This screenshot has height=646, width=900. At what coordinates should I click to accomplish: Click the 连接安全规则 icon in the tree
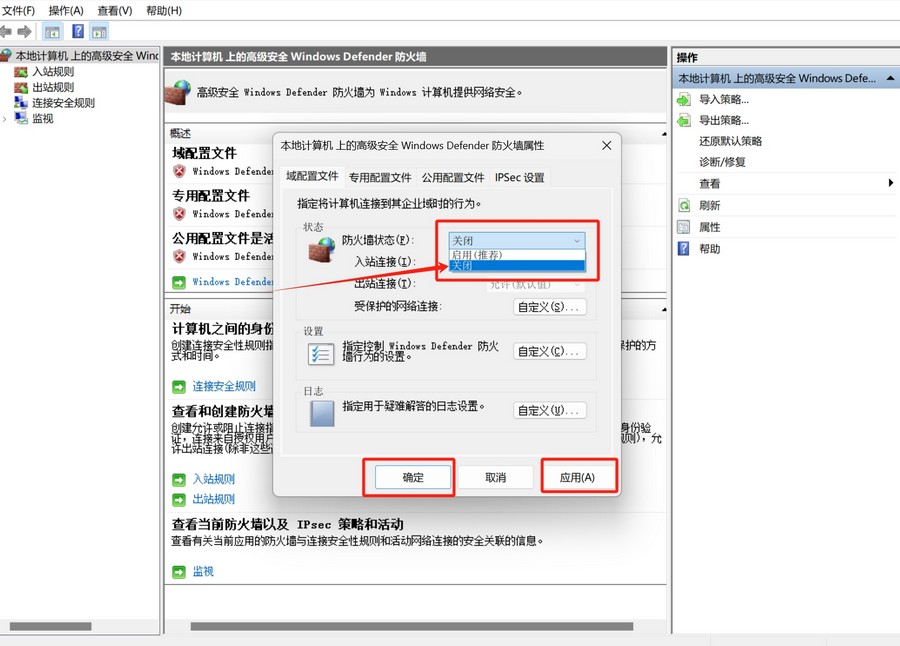coord(21,103)
